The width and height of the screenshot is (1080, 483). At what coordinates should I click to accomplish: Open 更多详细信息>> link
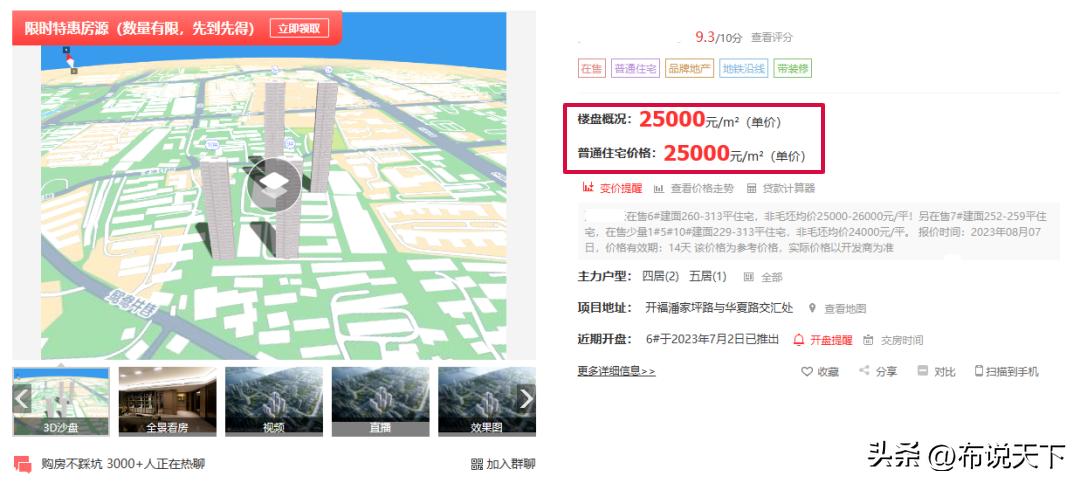(616, 371)
